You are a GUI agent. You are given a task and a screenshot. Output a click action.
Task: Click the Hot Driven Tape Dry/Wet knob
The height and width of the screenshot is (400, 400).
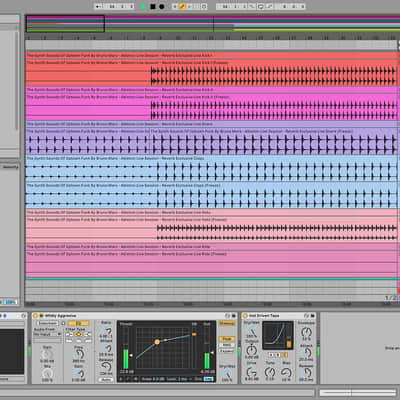(x=252, y=331)
